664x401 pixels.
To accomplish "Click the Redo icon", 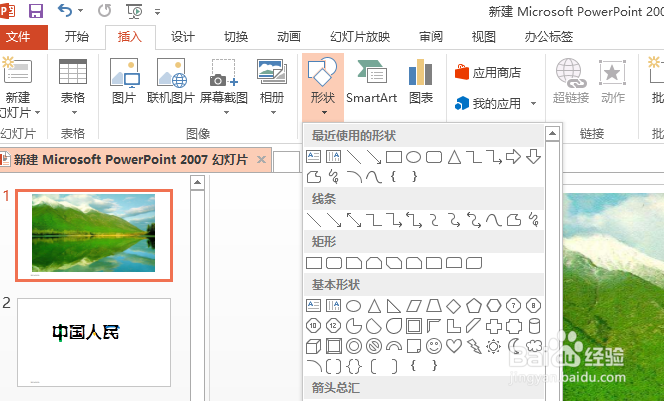I will 104,11.
